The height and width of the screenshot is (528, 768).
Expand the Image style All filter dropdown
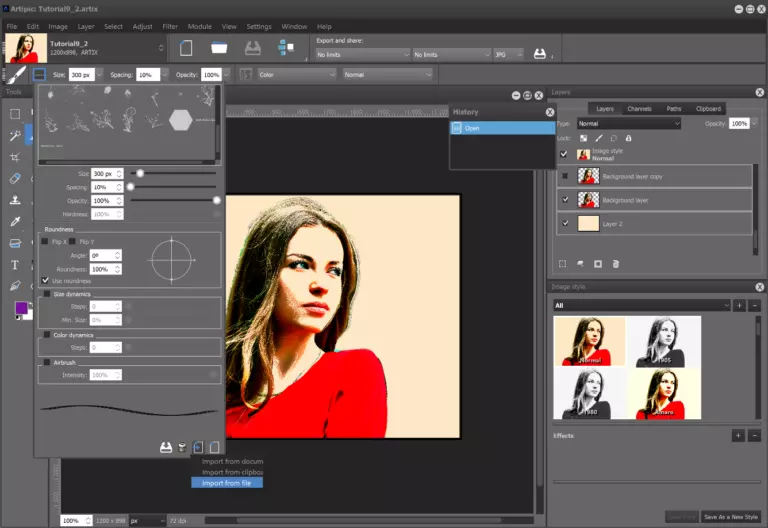point(640,305)
